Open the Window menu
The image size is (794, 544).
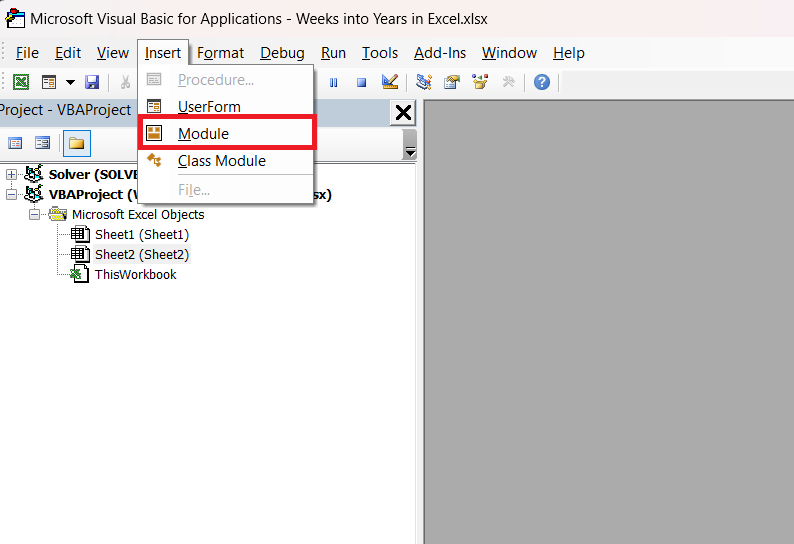[509, 53]
